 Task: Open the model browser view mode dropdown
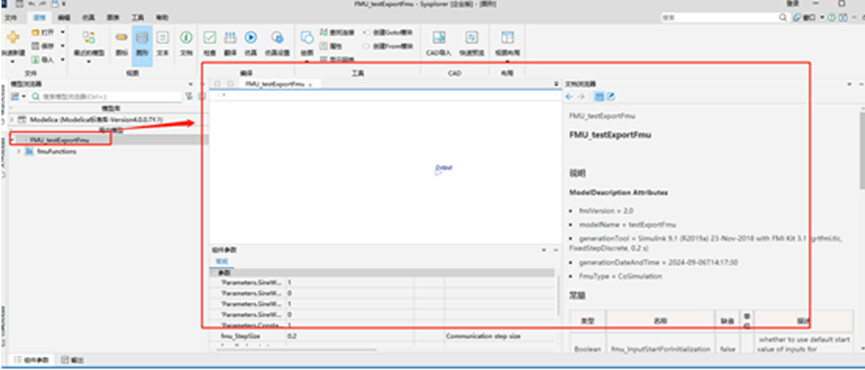pos(24,96)
